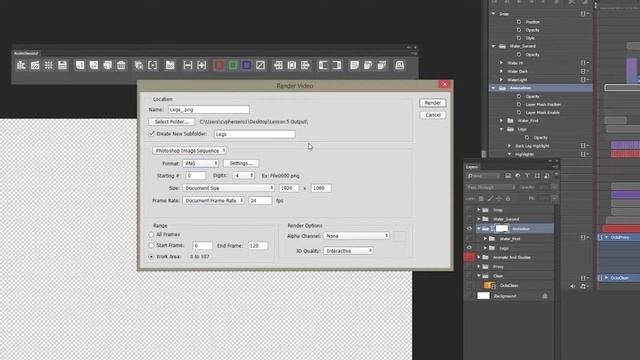Click the last icon in AnimDessin2 toolbar

400,65
